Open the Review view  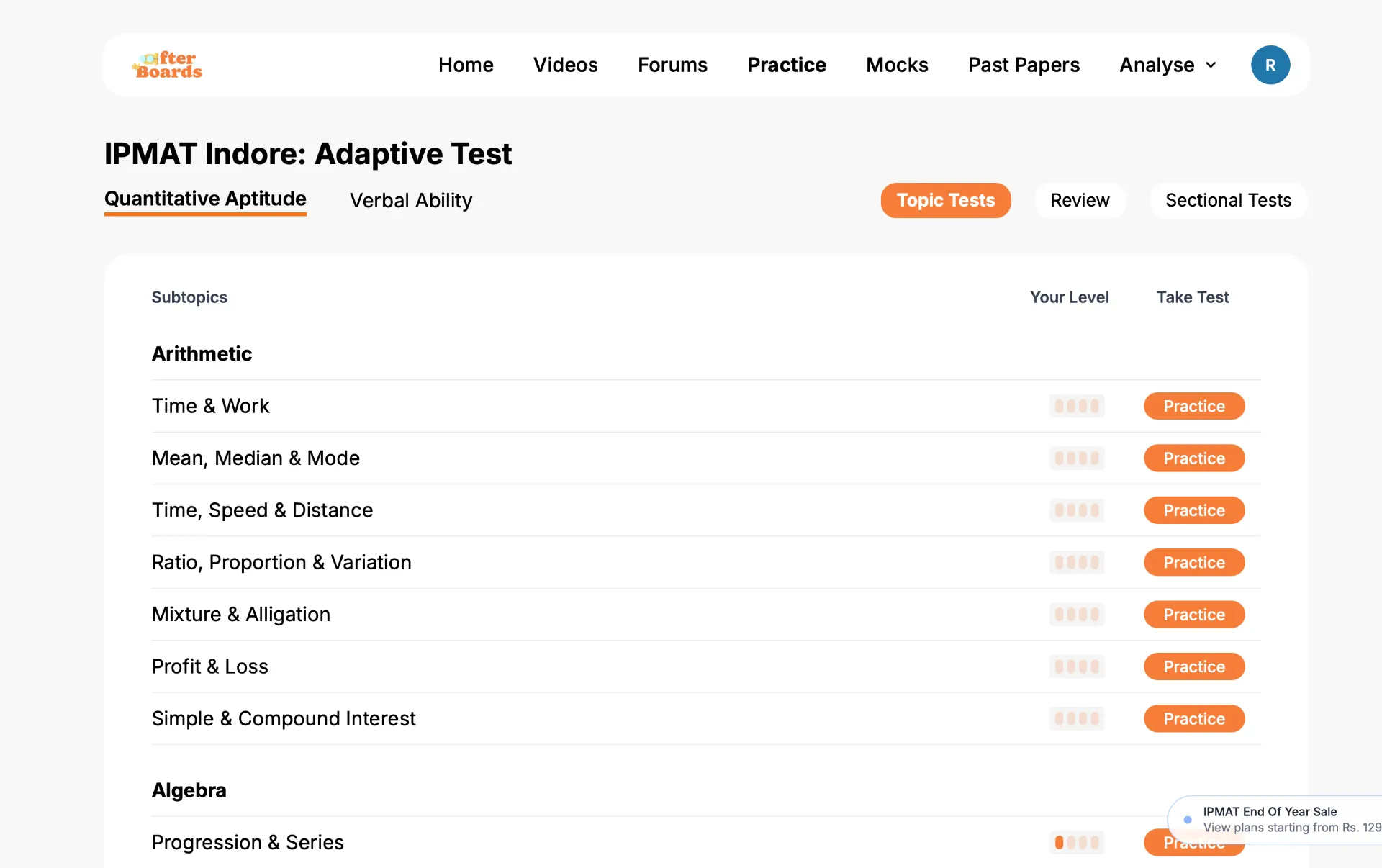[1080, 200]
